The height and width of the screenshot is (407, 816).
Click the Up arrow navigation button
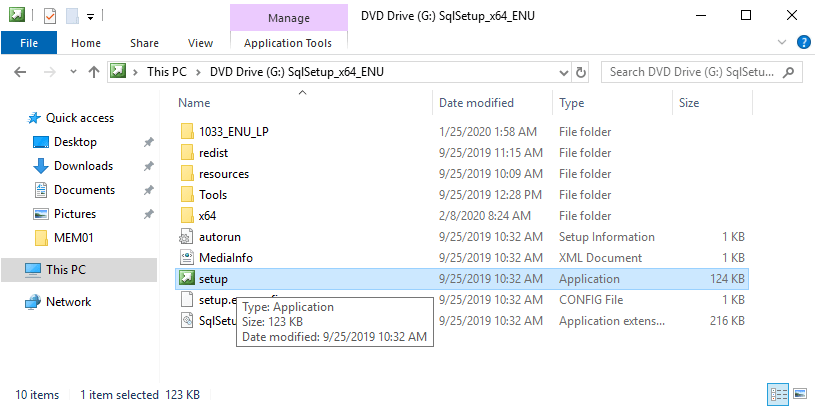point(93,72)
